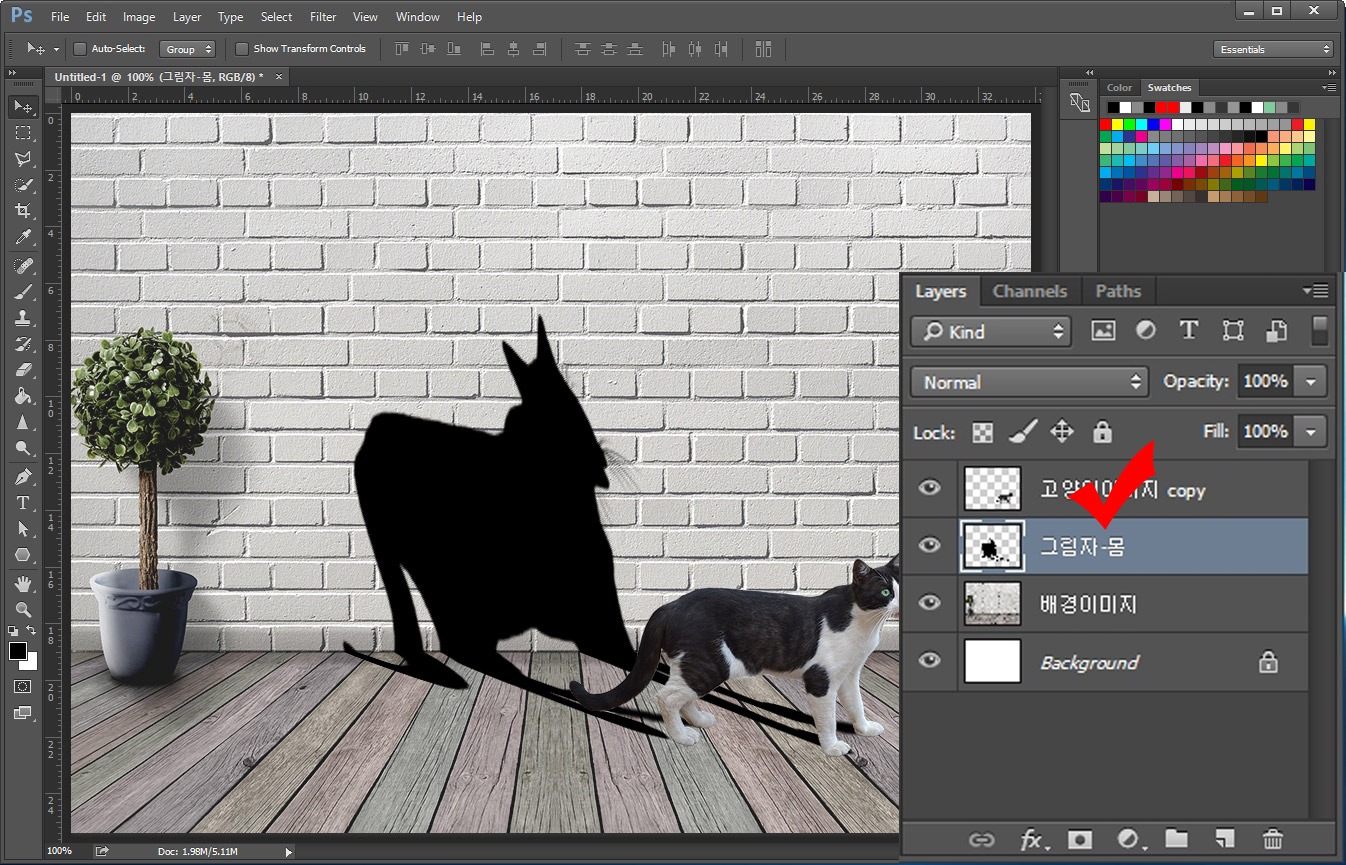Image resolution: width=1346 pixels, height=865 pixels.
Task: Add a layer mask
Action: (1079, 840)
